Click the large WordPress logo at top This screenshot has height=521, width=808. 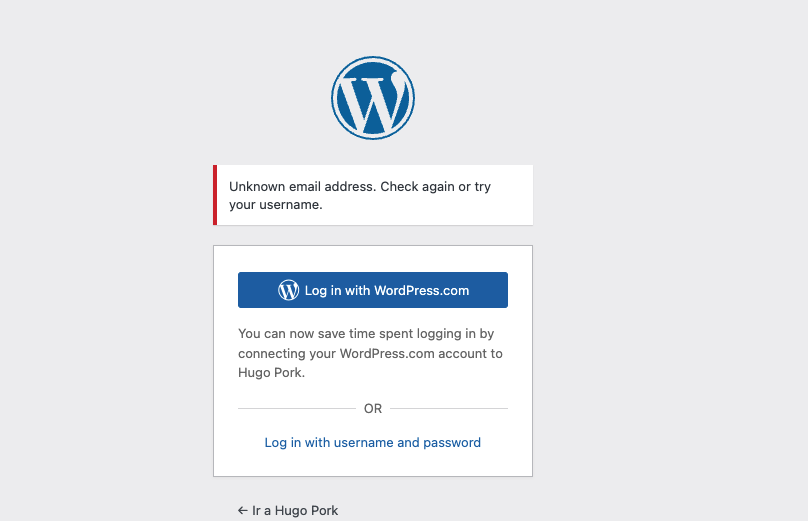pyautogui.click(x=373, y=98)
